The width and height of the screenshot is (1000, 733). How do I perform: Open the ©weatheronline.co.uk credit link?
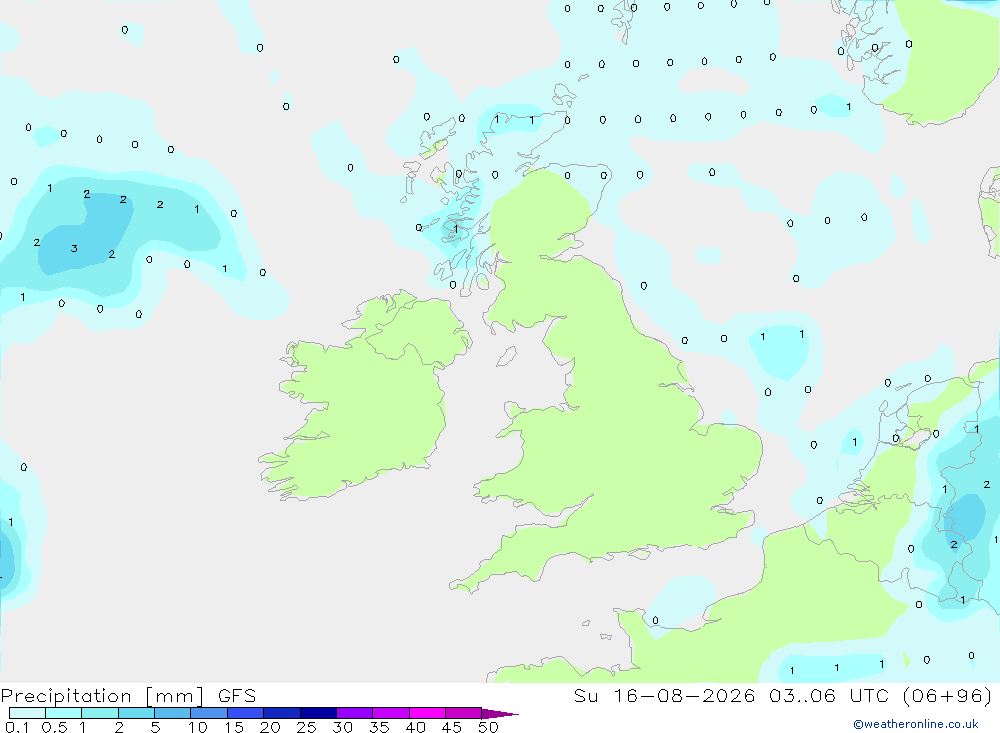point(915,724)
